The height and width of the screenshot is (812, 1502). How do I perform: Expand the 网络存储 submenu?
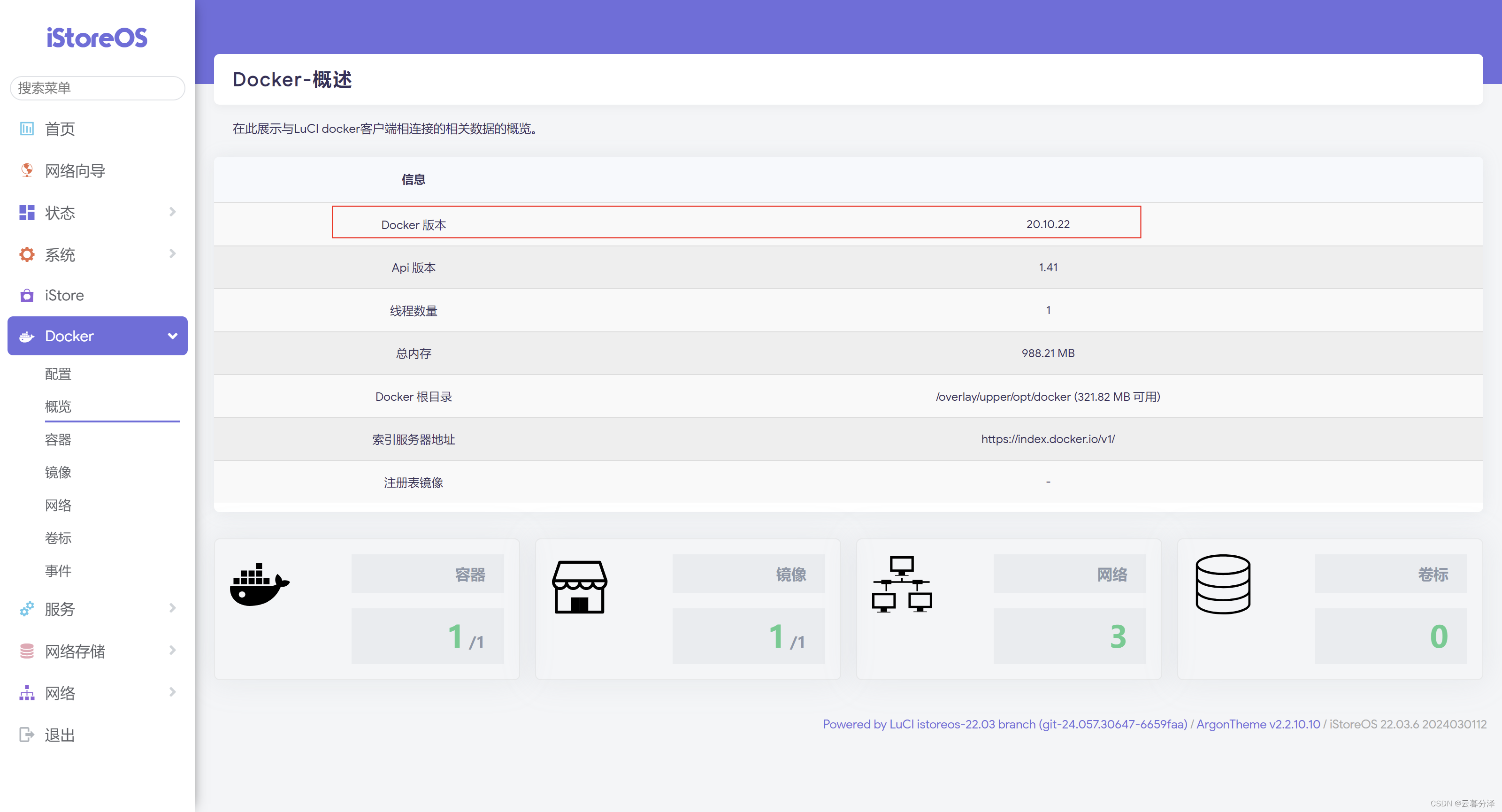point(172,650)
